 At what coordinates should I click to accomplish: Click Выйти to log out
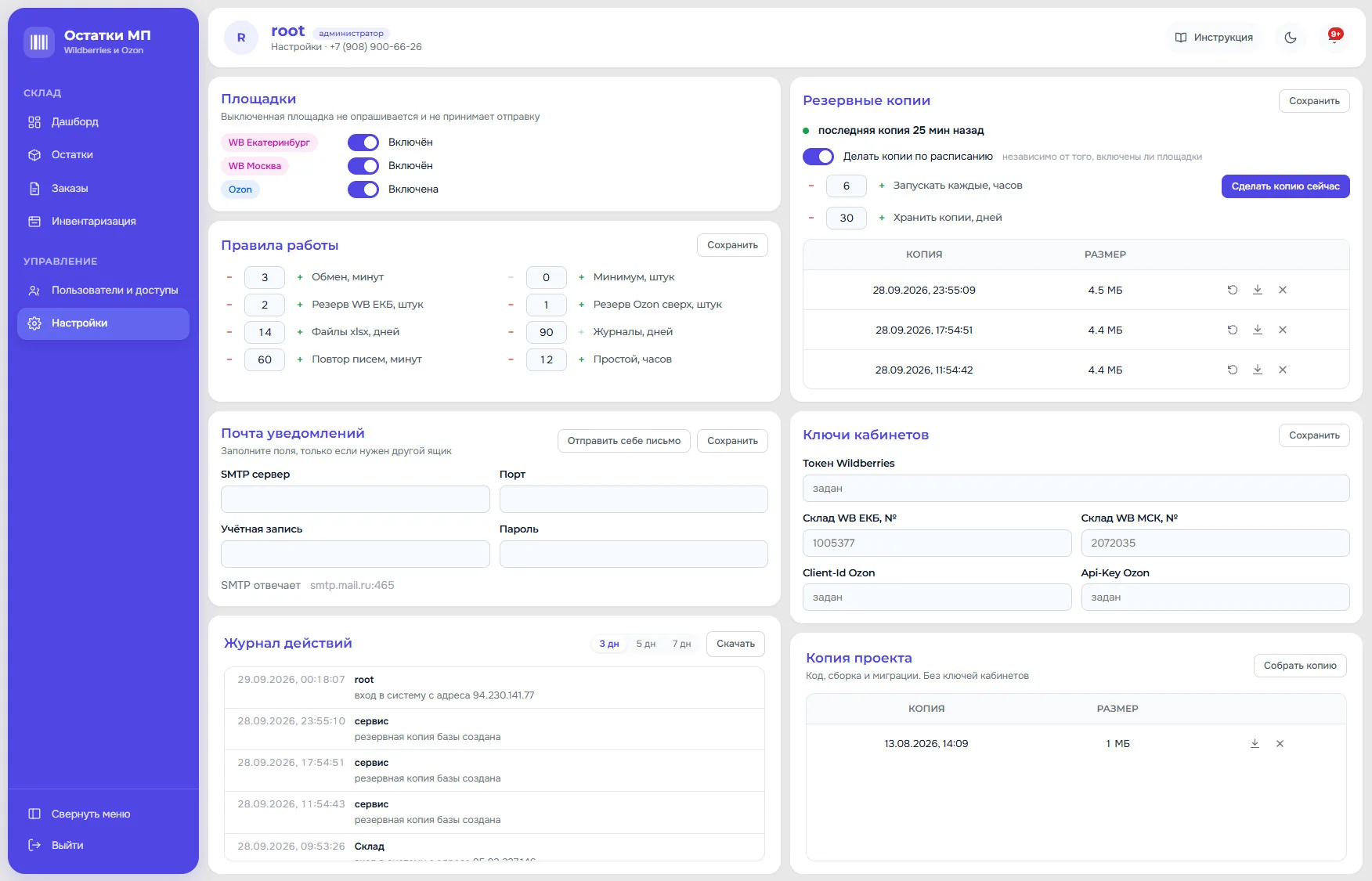103,846
